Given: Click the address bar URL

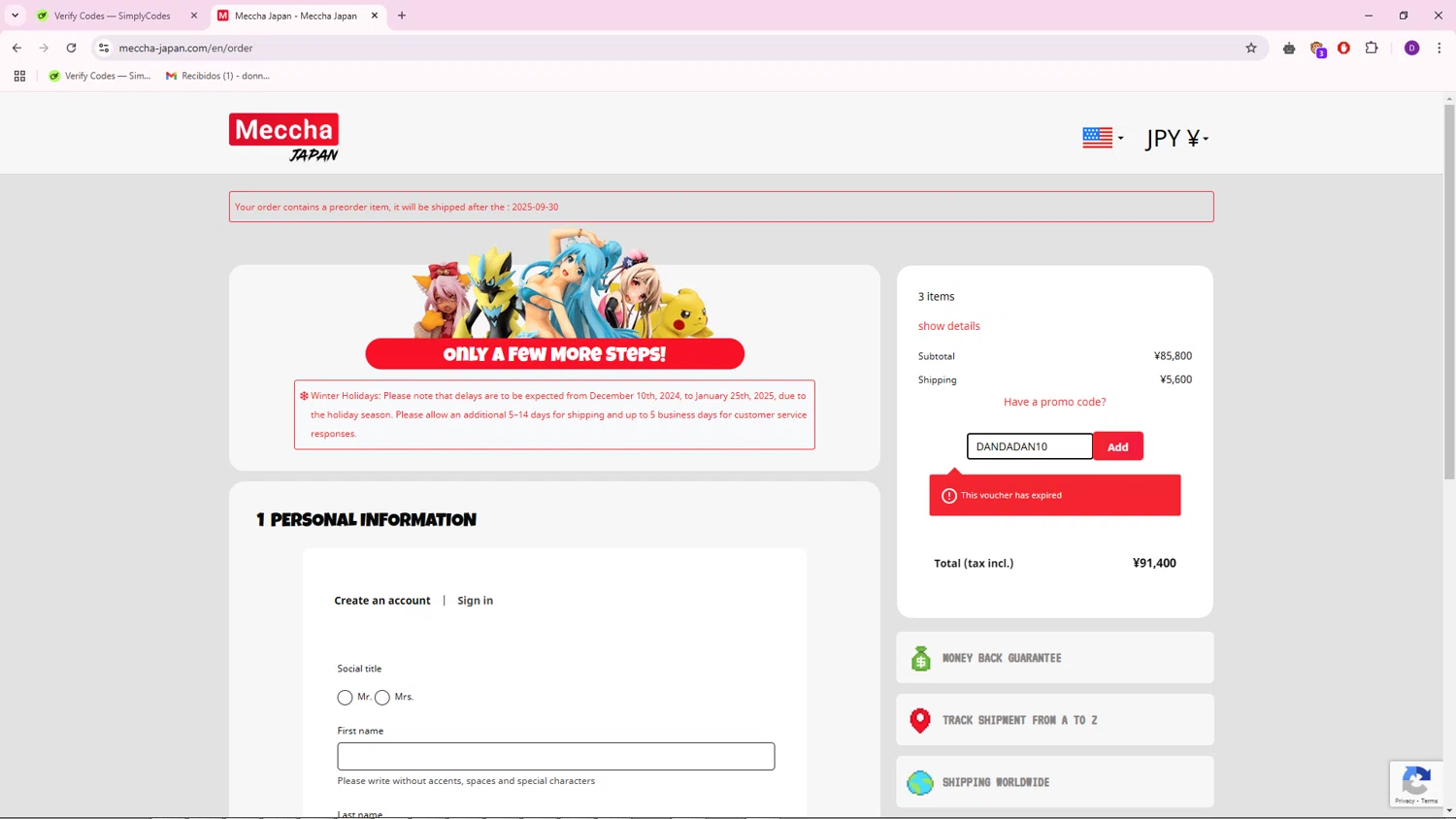Looking at the screenshot, I should (185, 48).
